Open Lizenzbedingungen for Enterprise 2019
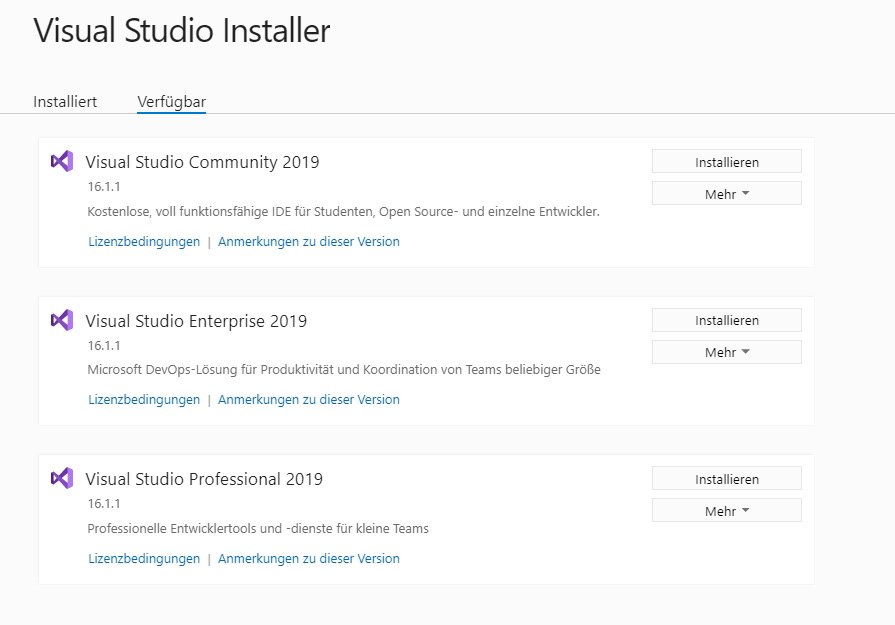Viewport: 895px width, 625px height. click(x=143, y=399)
